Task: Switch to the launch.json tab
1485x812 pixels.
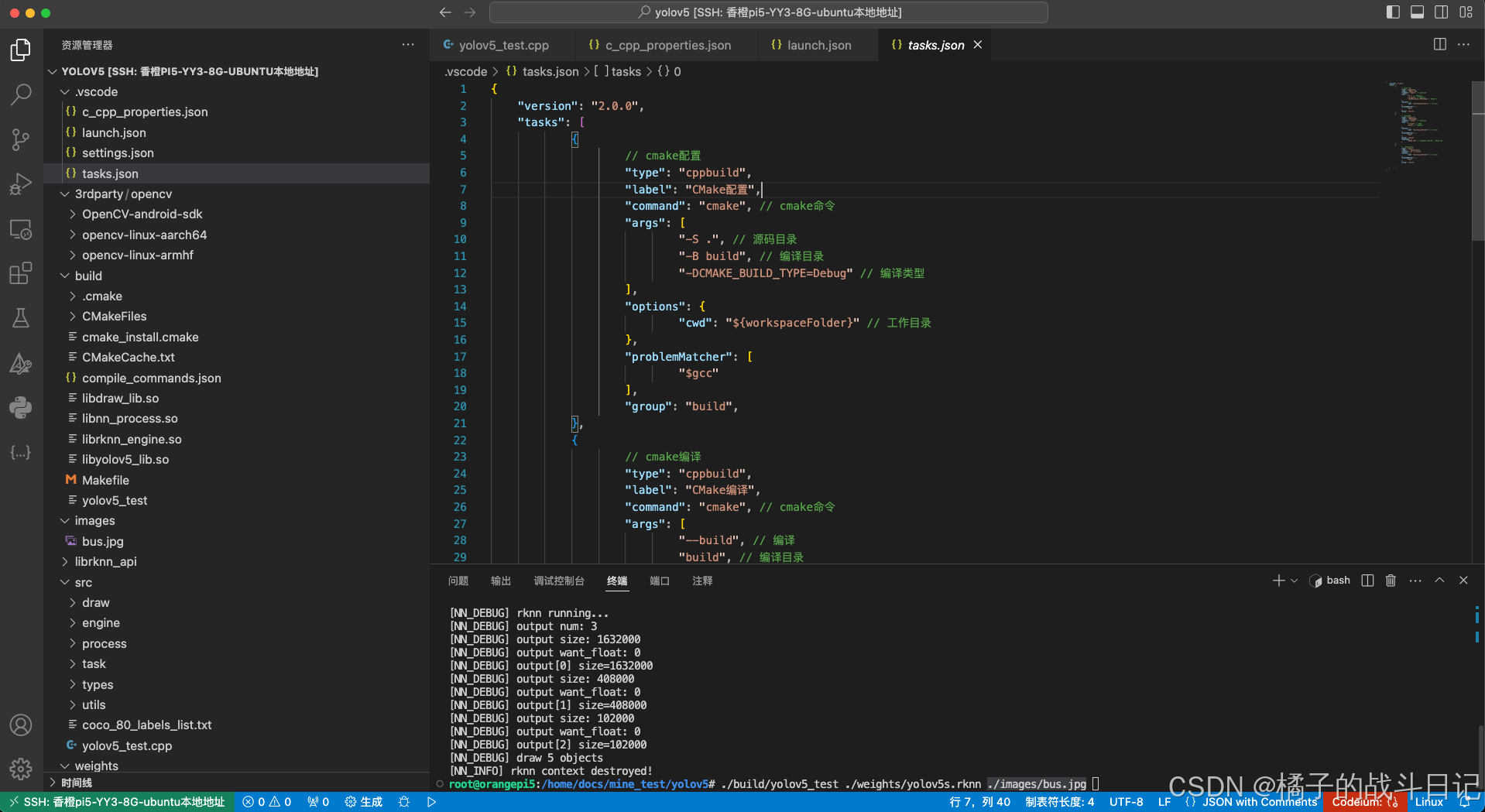Action: coord(818,45)
